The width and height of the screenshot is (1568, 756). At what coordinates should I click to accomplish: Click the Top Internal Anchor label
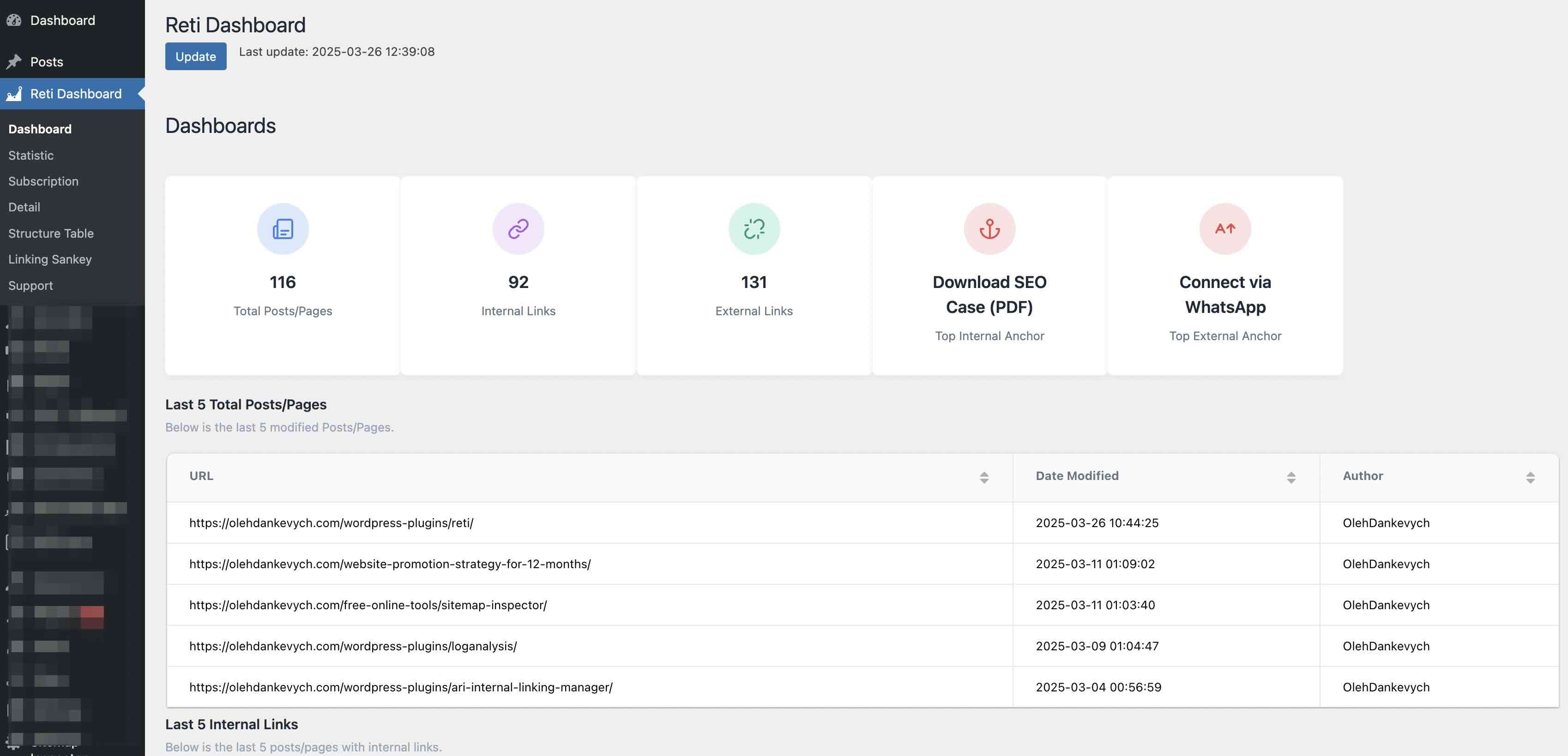click(x=989, y=336)
